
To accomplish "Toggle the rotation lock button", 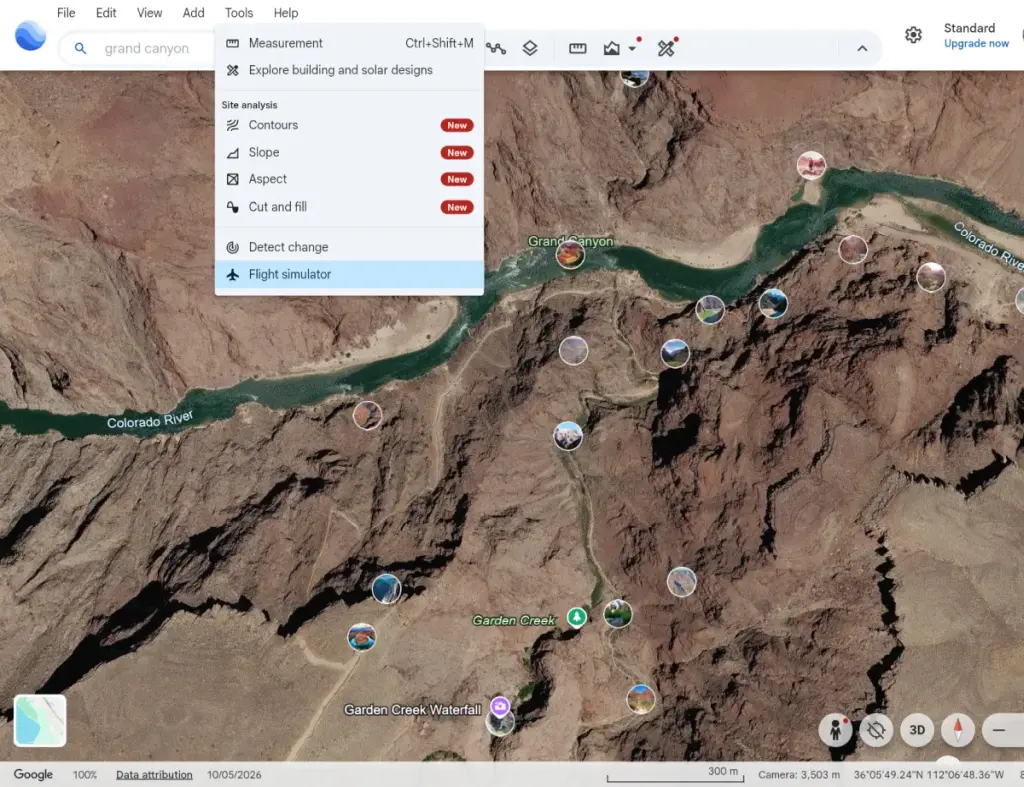I will (x=876, y=730).
